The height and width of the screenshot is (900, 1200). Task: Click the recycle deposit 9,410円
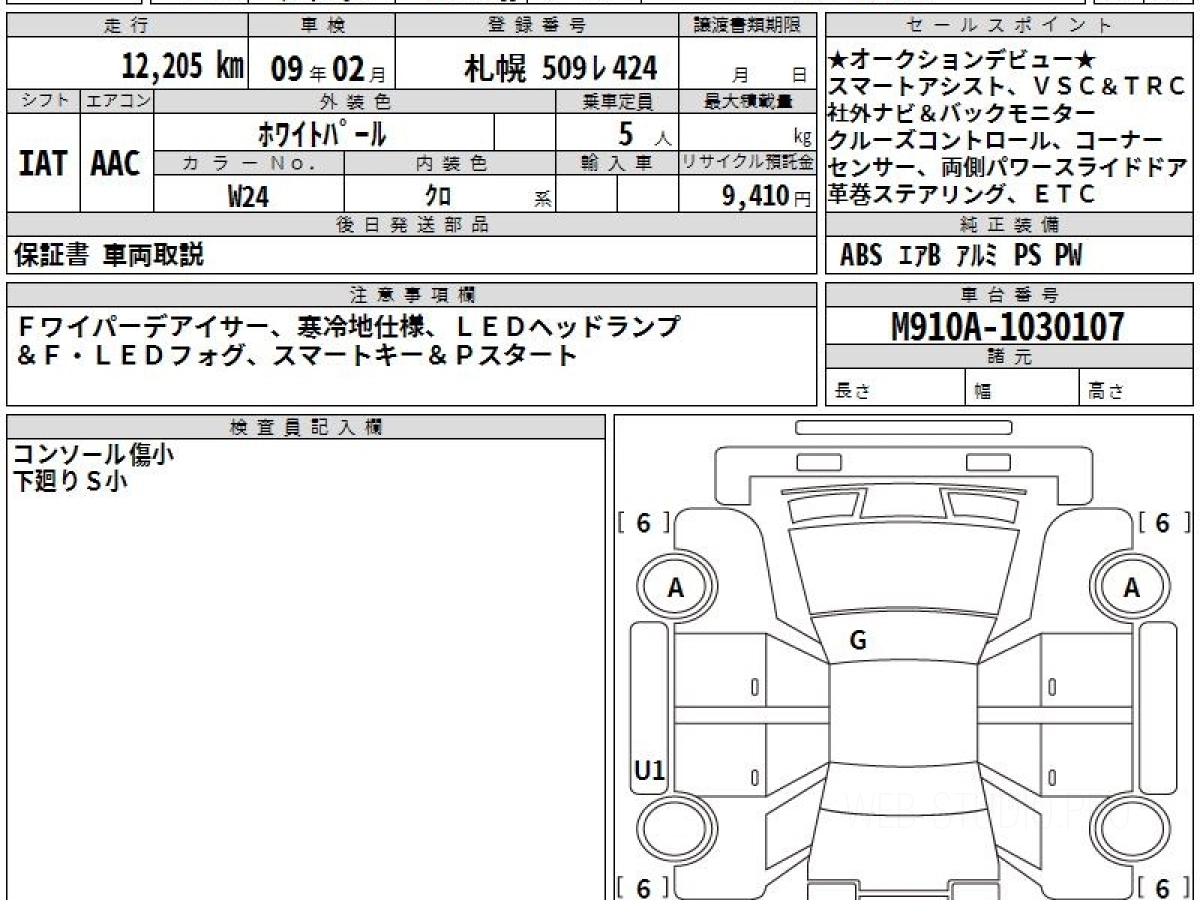point(767,196)
